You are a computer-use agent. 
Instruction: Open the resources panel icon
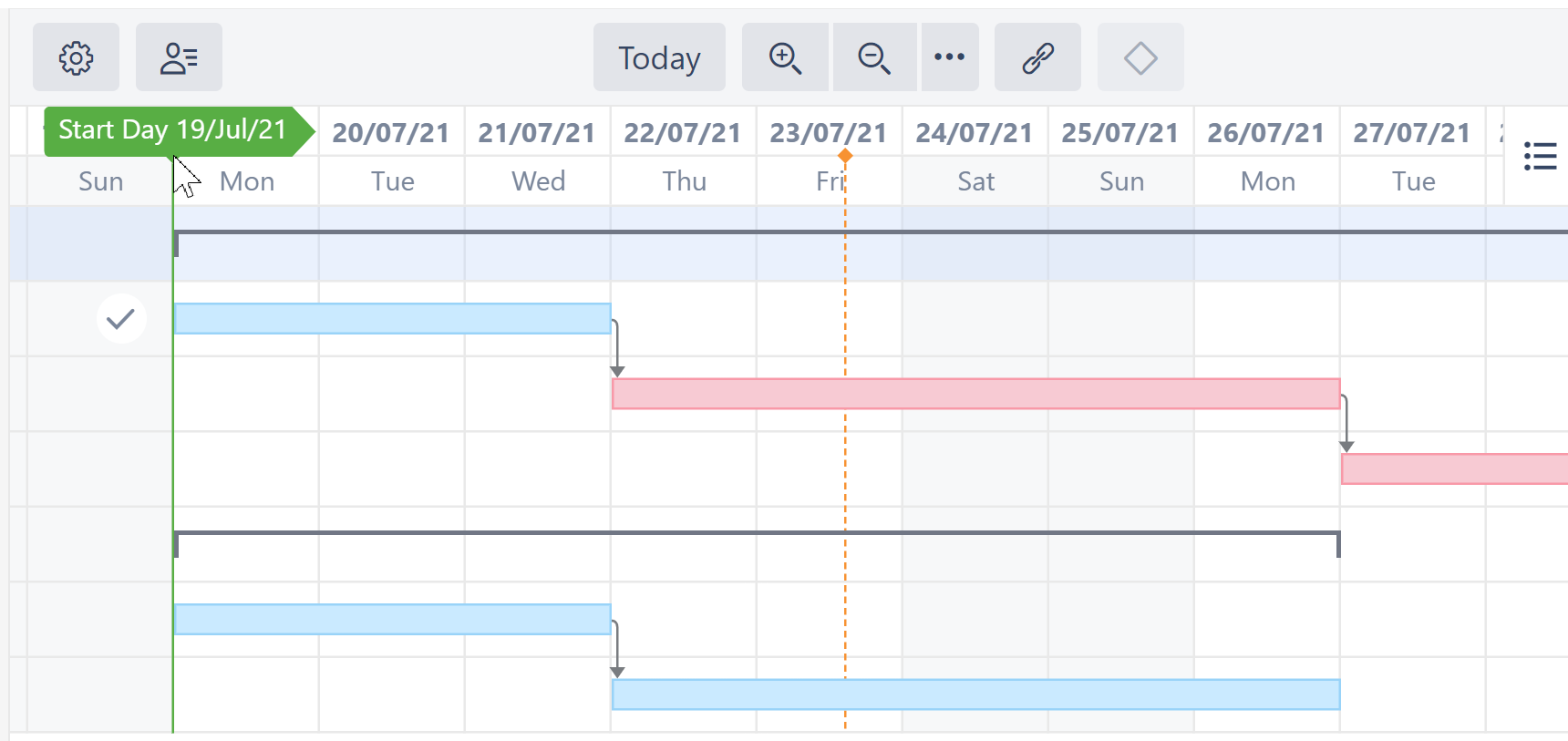(x=179, y=57)
